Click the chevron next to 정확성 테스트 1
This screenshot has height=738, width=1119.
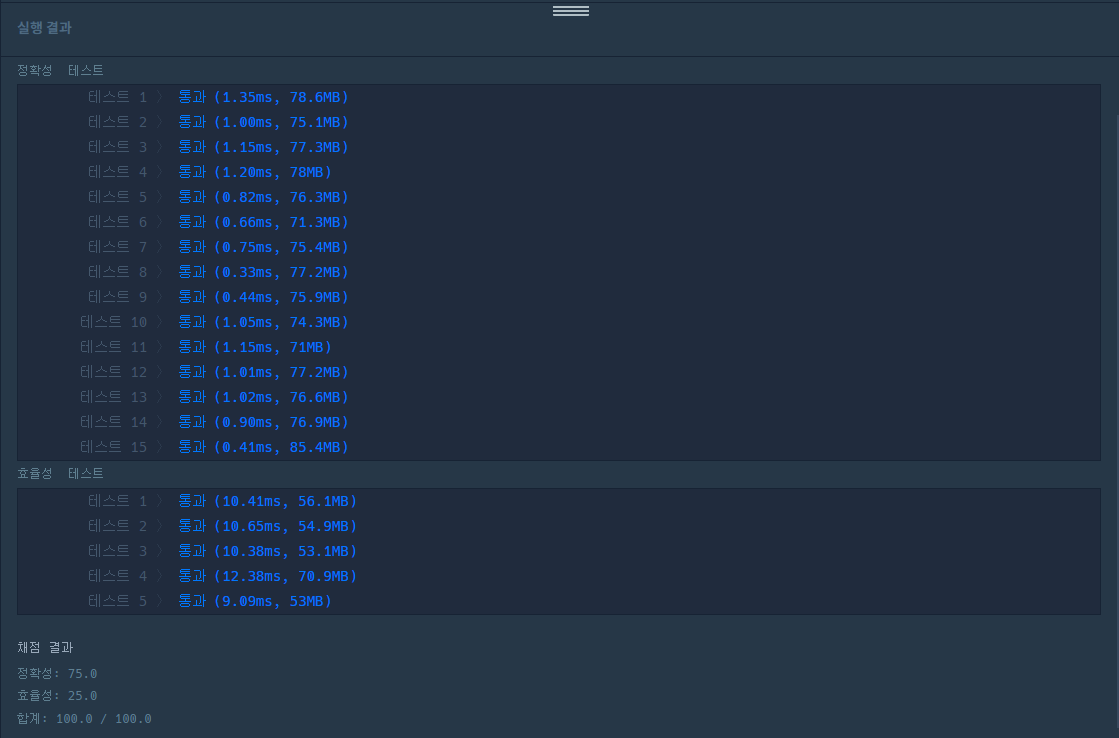click(x=160, y=97)
